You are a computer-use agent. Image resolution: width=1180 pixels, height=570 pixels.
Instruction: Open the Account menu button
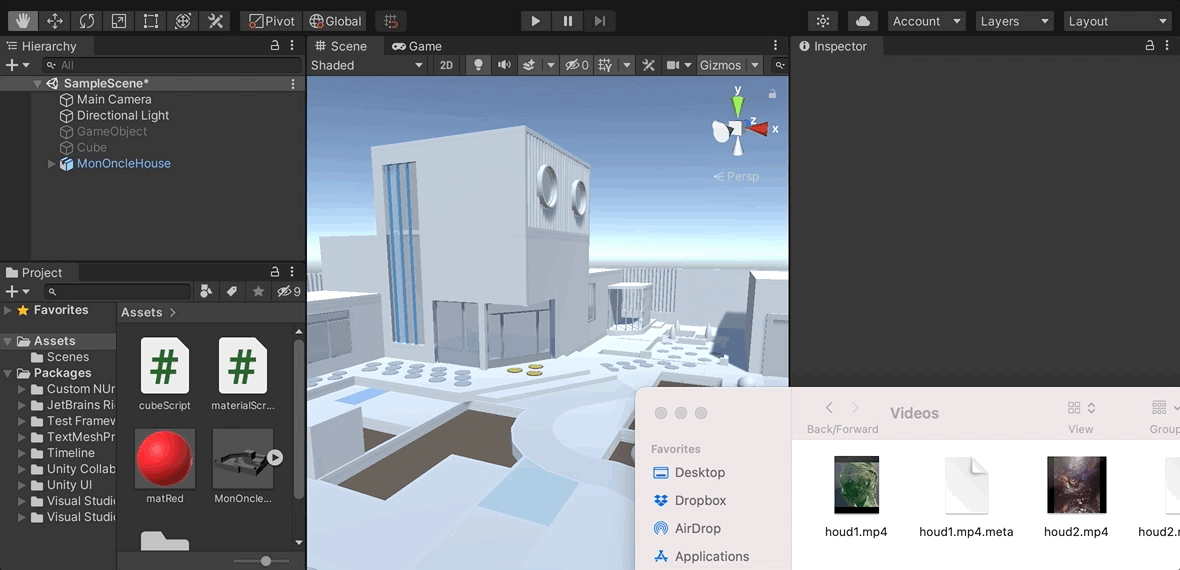point(927,21)
